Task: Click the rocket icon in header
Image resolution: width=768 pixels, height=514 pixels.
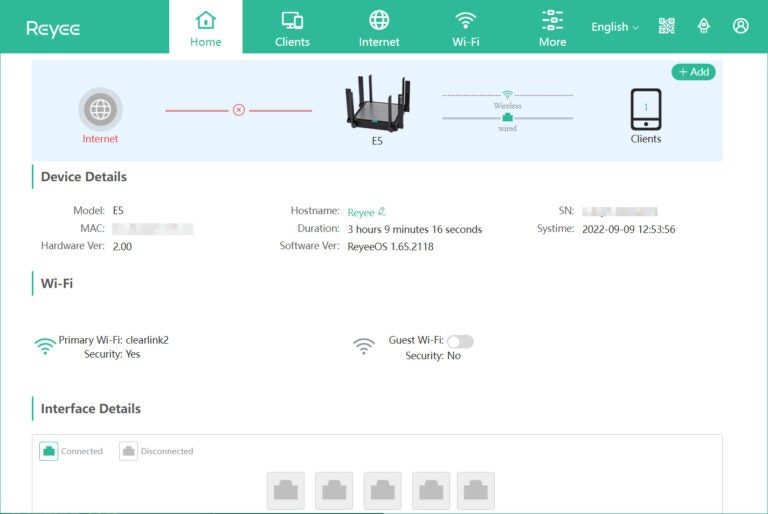Action: pyautogui.click(x=703, y=26)
